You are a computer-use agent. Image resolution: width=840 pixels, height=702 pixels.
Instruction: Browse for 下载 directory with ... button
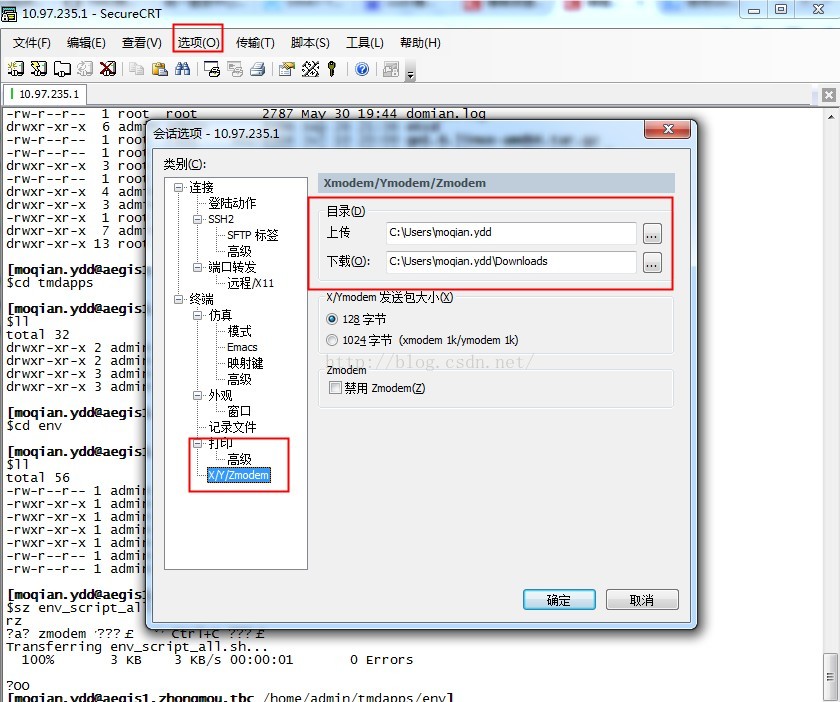tap(652, 263)
